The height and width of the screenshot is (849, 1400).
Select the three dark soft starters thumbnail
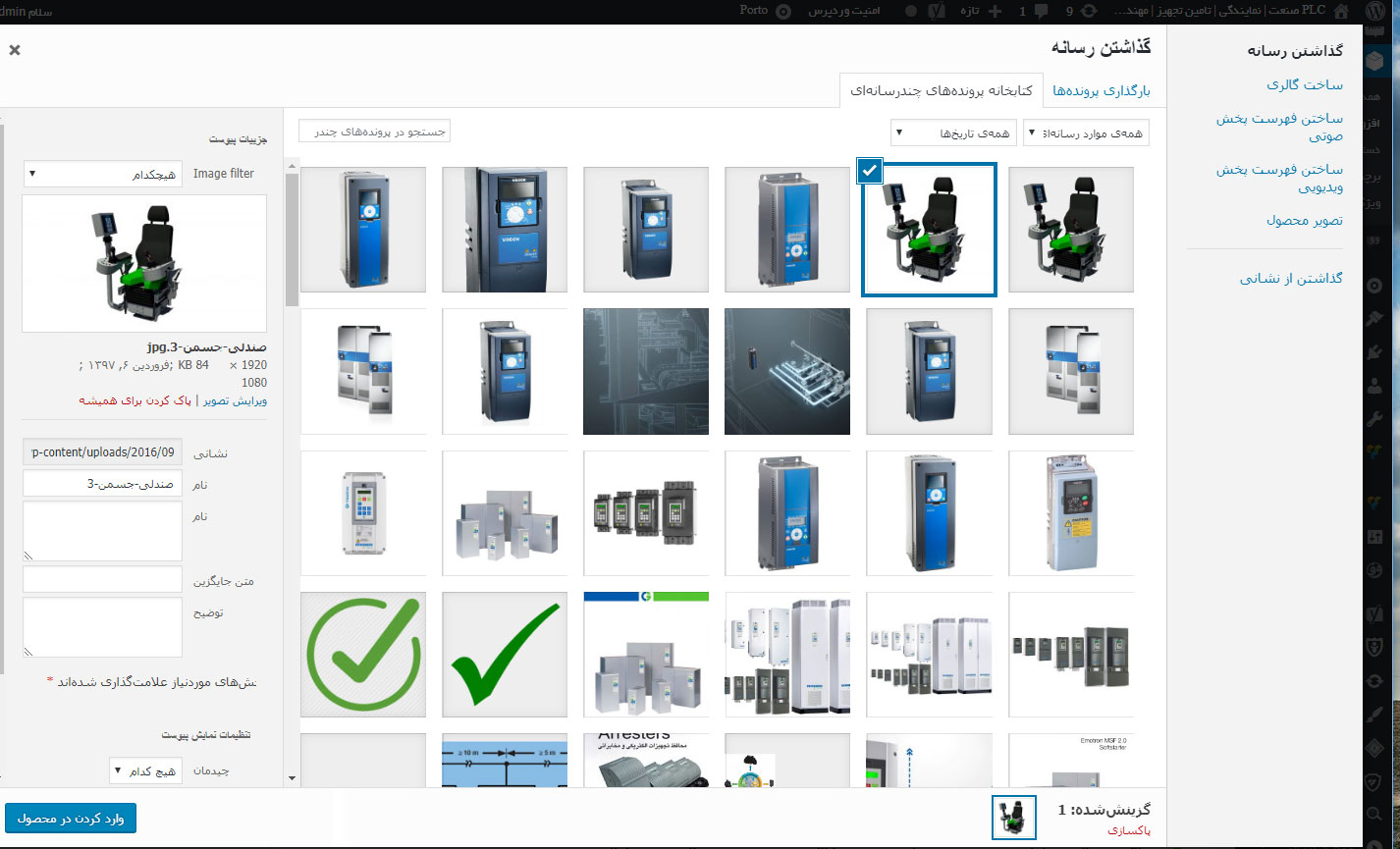[1071, 654]
